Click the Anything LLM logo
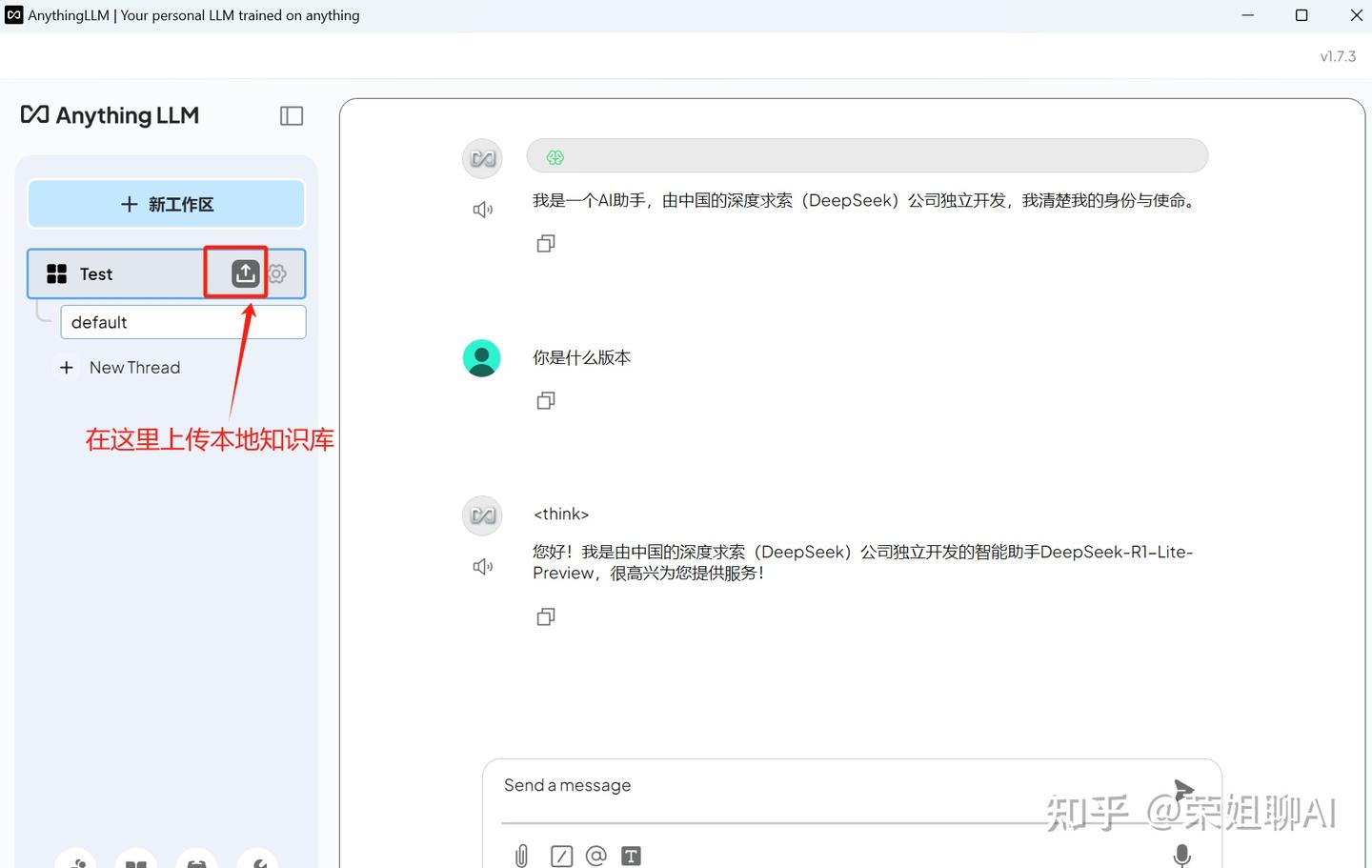This screenshot has width=1372, height=868. (110, 115)
